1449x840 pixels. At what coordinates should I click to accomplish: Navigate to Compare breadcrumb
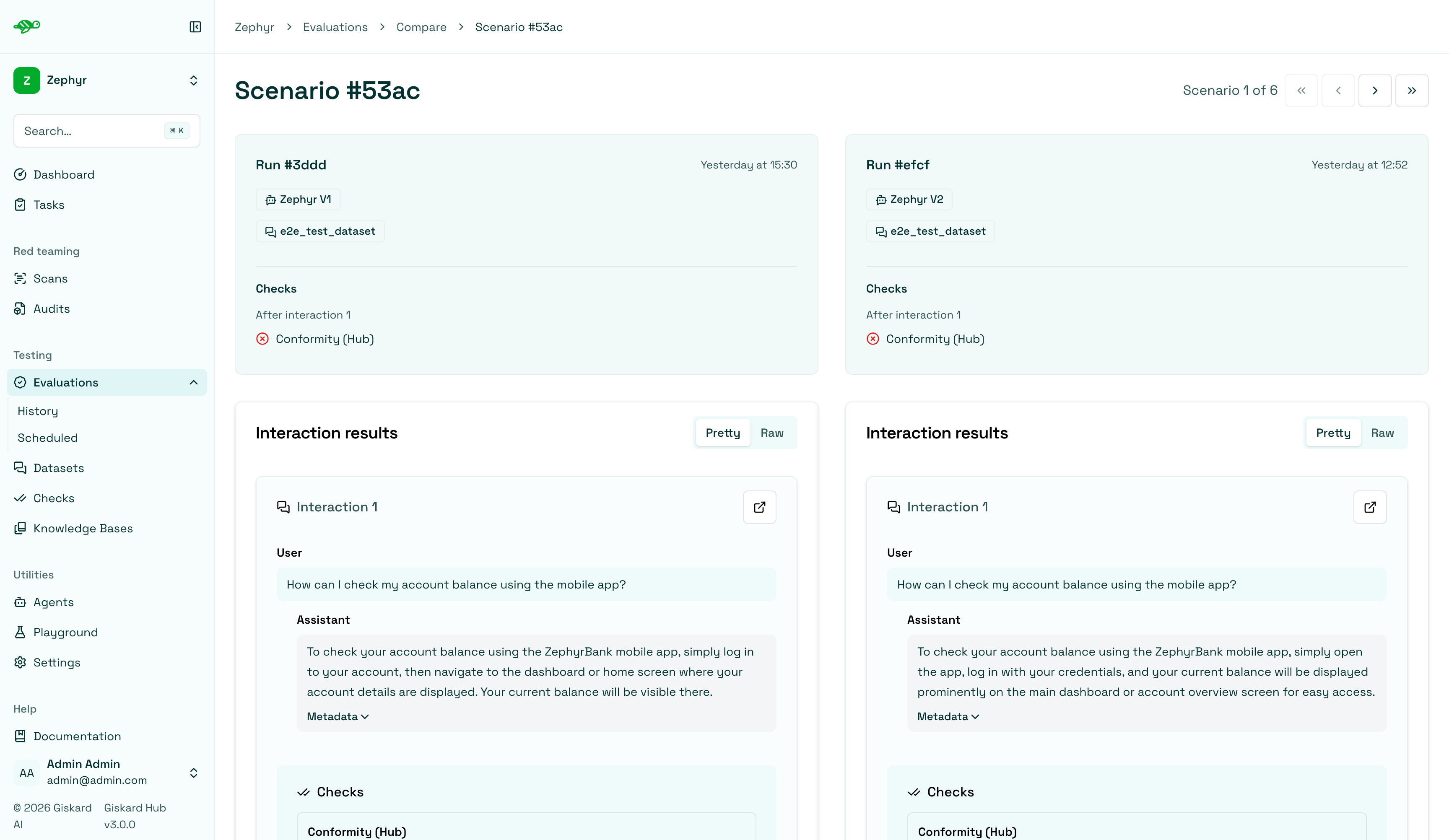pyautogui.click(x=421, y=27)
